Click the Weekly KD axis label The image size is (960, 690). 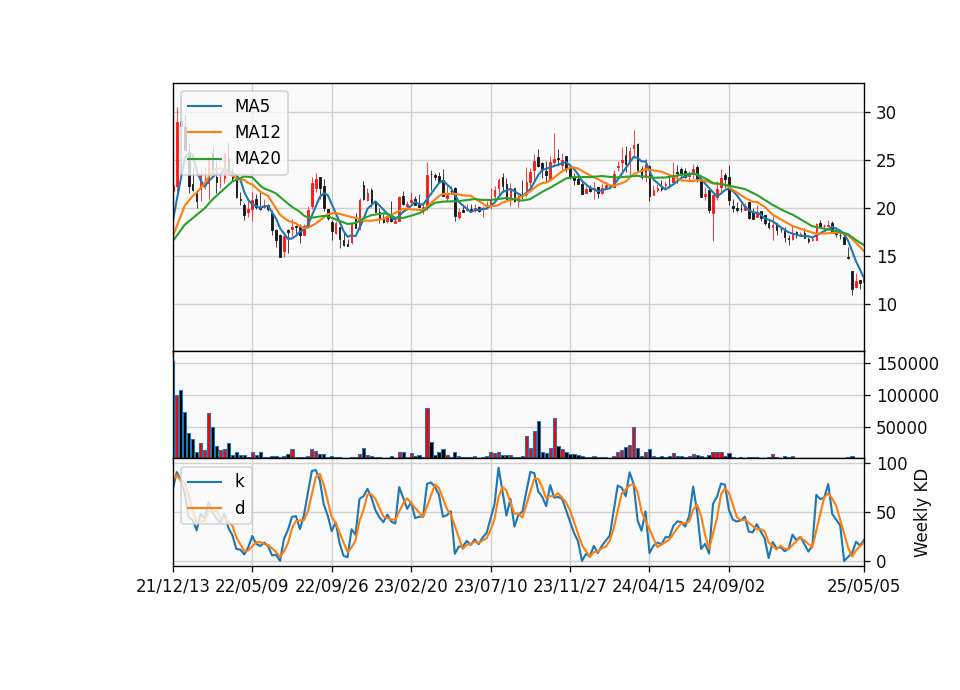coord(921,513)
